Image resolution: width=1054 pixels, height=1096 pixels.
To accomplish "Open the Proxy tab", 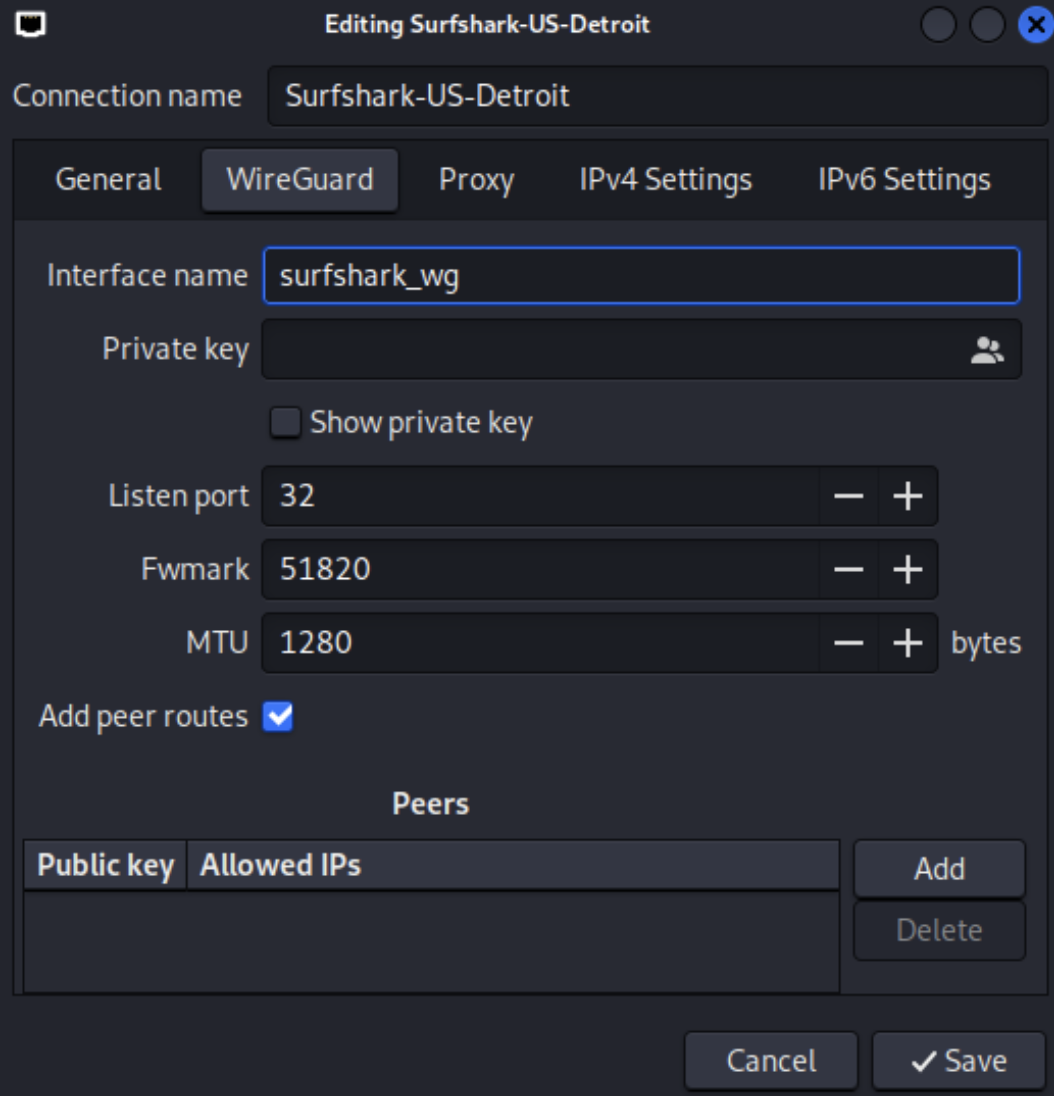I will click(x=476, y=180).
